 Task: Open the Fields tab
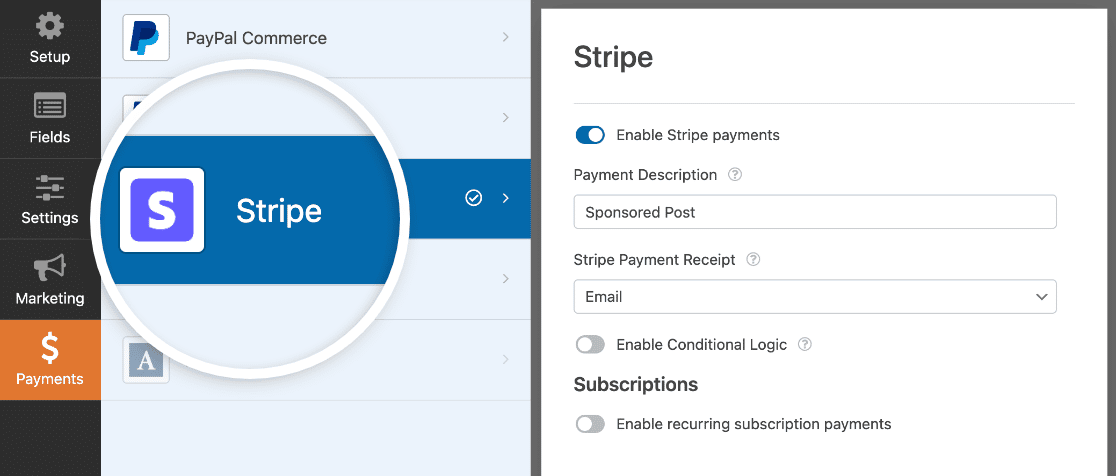tap(50, 119)
